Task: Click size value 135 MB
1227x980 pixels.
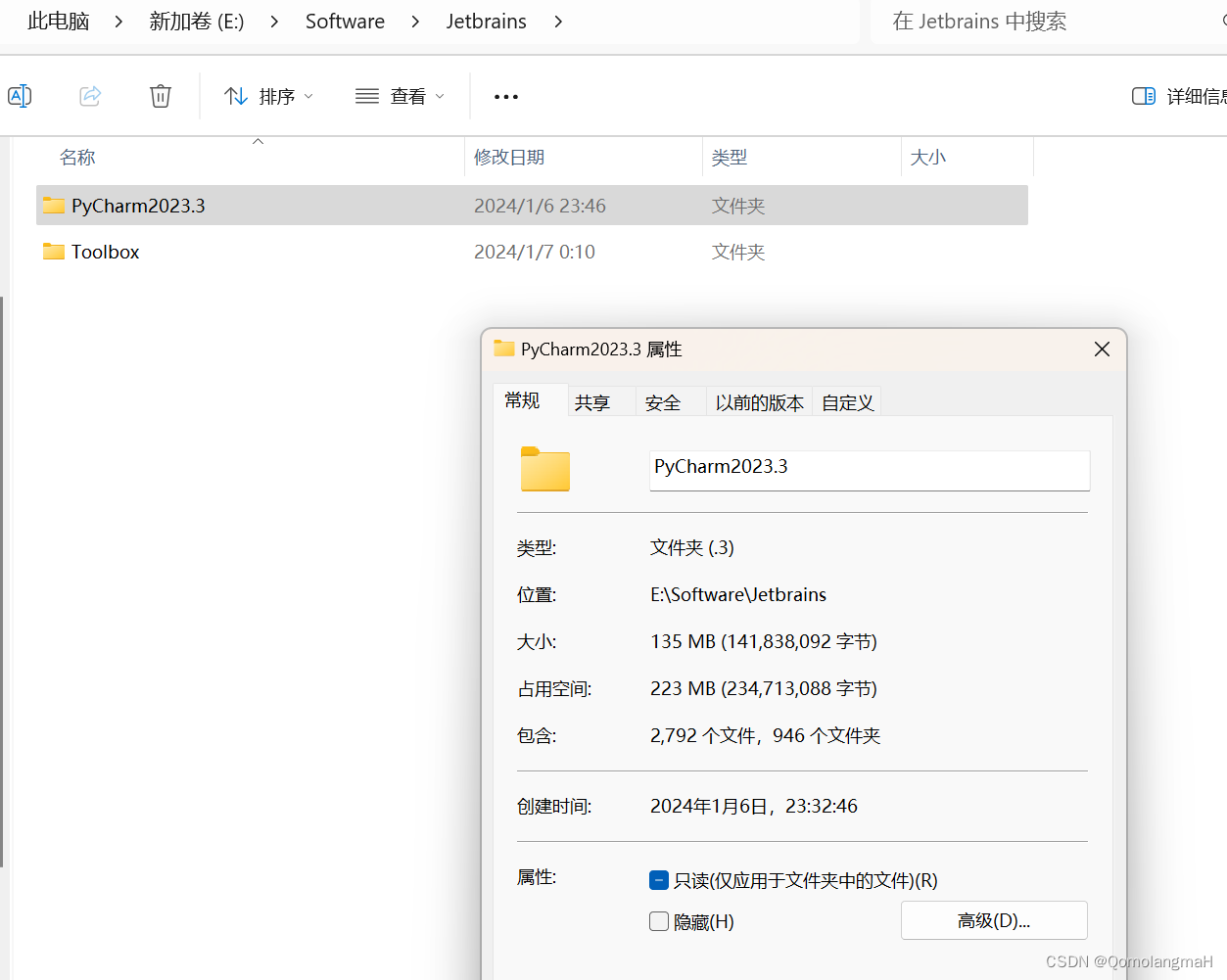Action: [764, 641]
